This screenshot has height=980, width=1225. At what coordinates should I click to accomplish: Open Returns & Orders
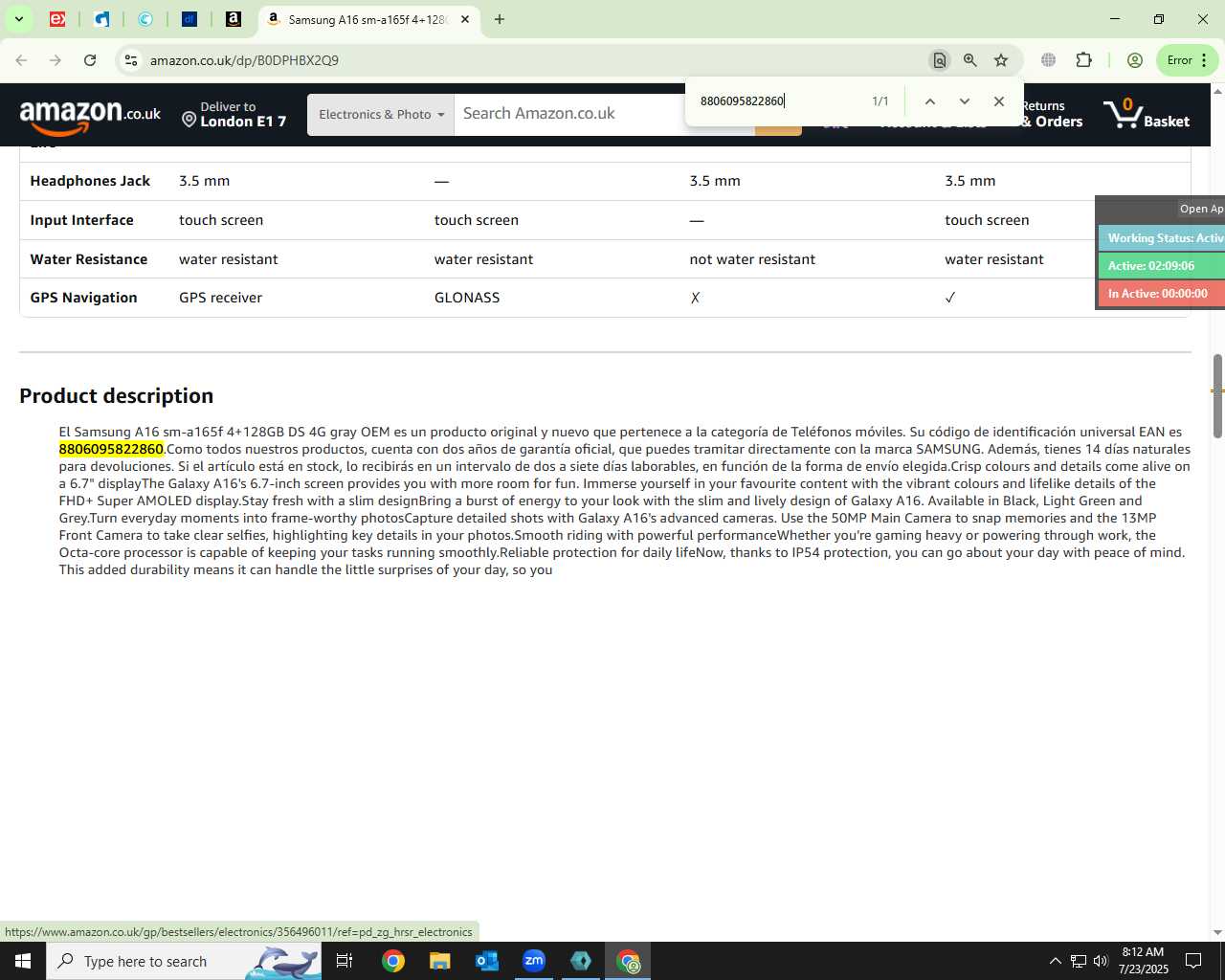pos(1051,114)
